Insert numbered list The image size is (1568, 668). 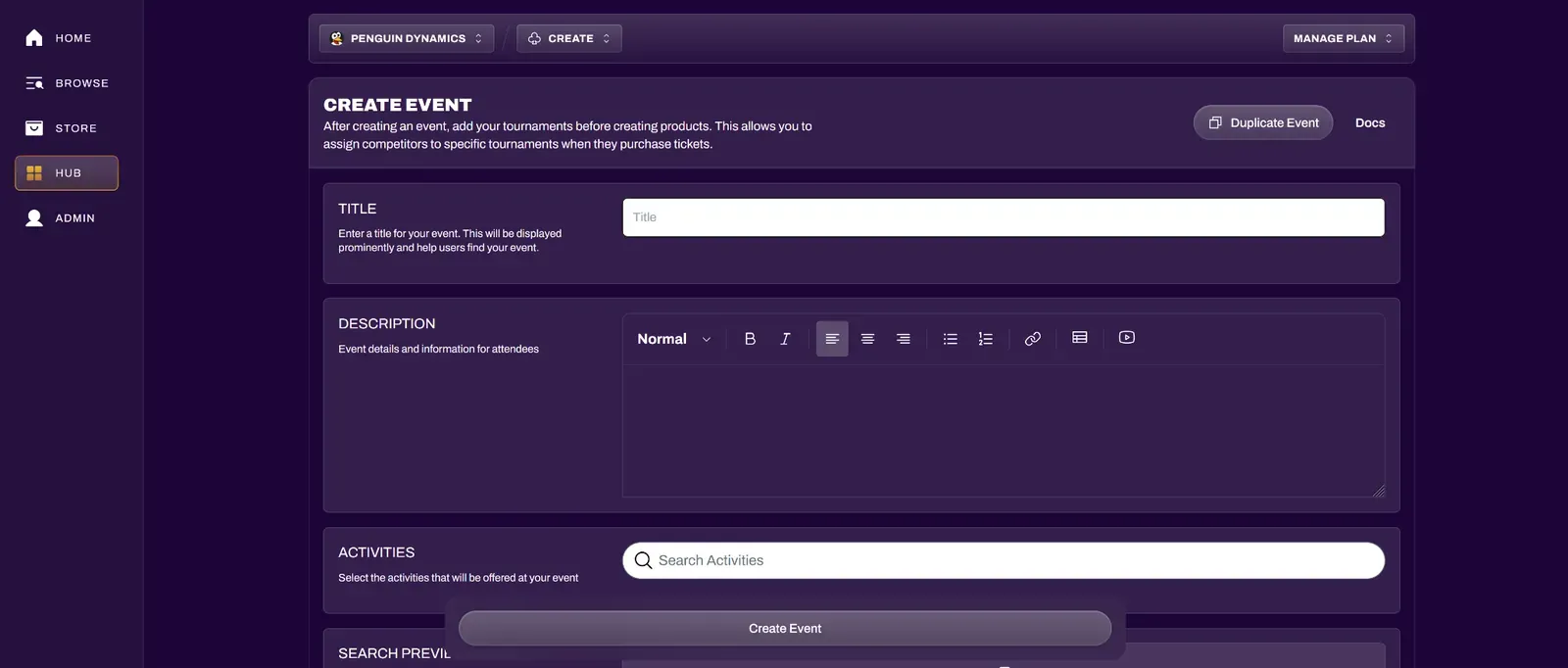(986, 339)
